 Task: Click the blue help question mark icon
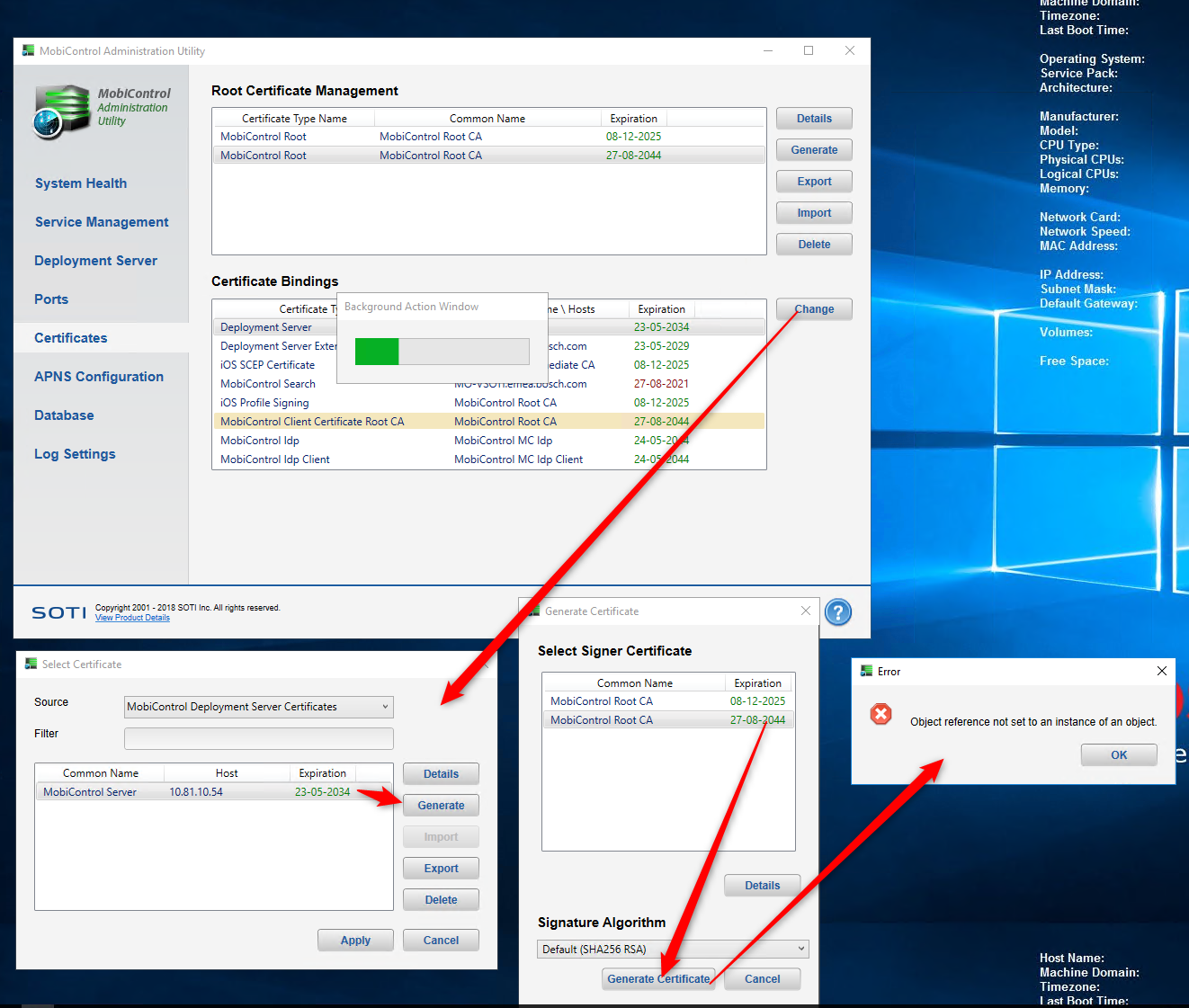[837, 612]
